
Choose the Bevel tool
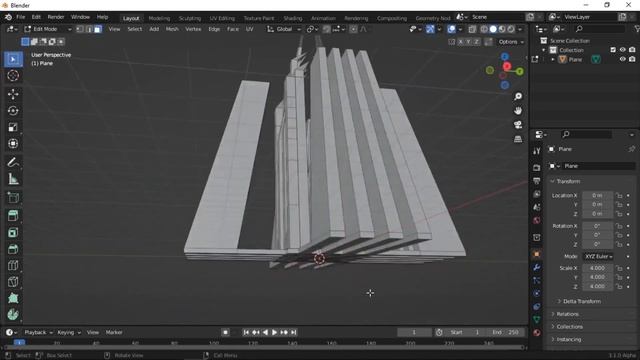(13, 249)
